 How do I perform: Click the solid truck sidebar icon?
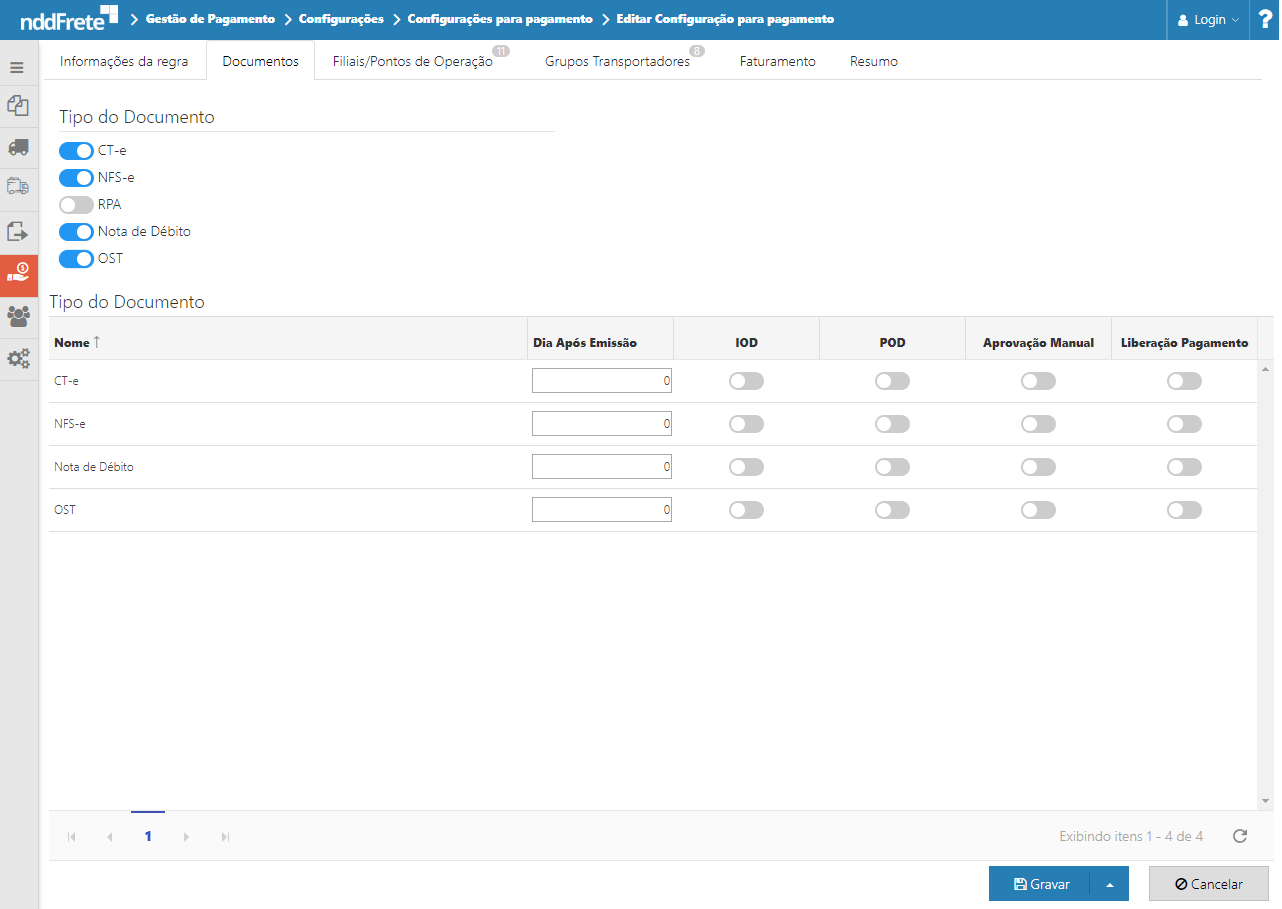(17, 147)
